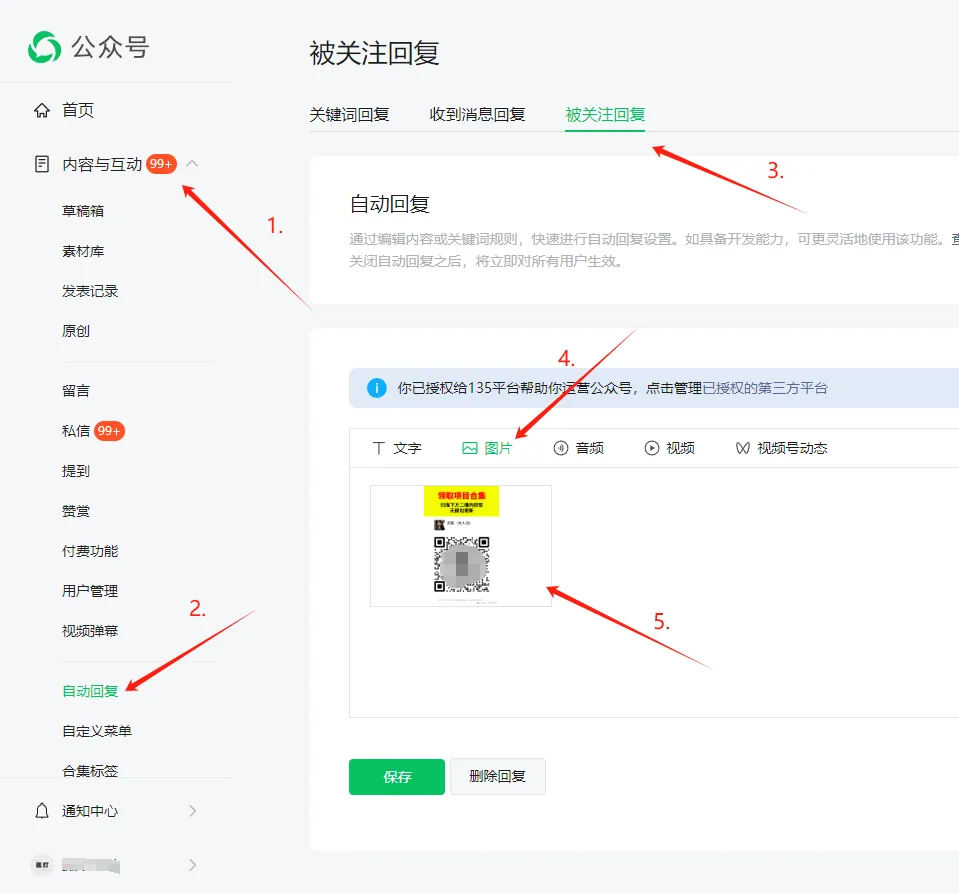Switch to the 关键词回复 tab
The image size is (959, 893).
349,114
